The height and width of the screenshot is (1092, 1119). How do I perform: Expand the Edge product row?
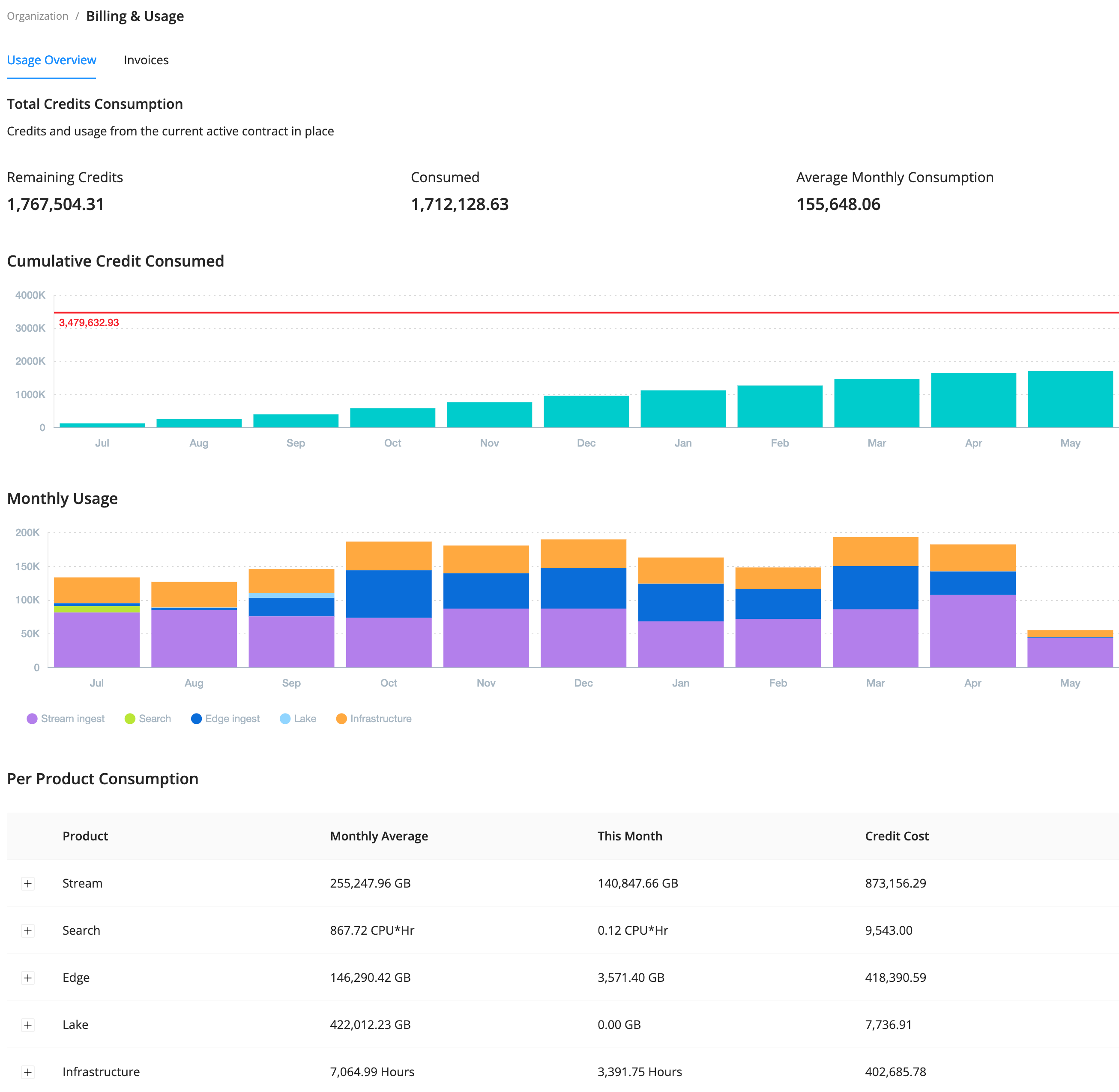(x=27, y=978)
